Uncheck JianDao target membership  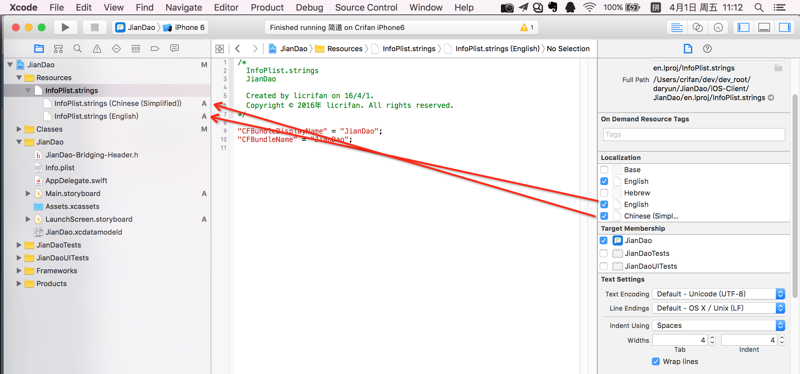pyautogui.click(x=604, y=240)
